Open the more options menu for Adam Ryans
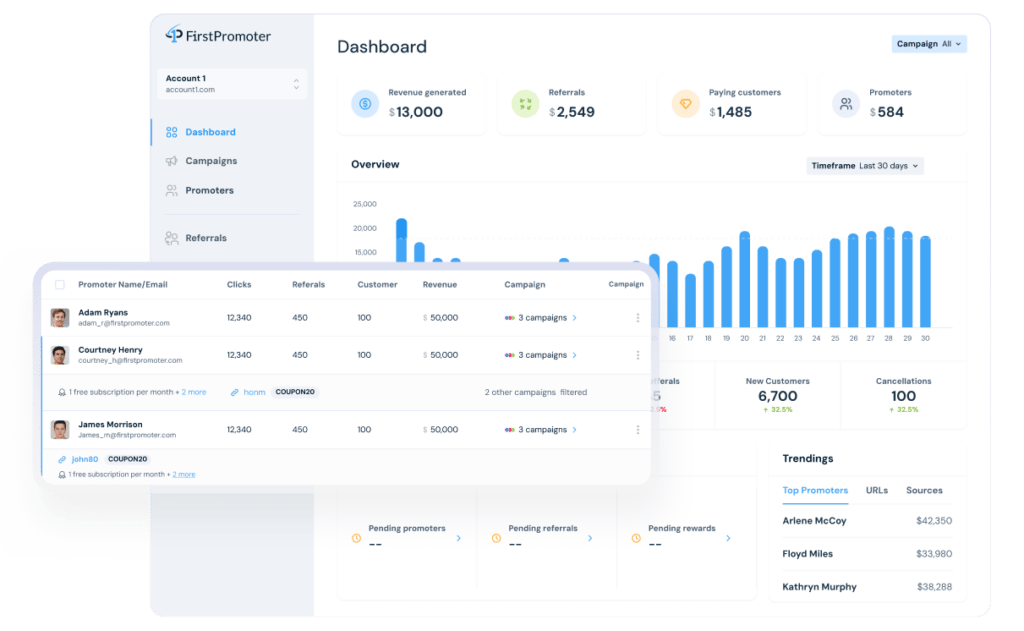1024x631 pixels. click(x=638, y=318)
